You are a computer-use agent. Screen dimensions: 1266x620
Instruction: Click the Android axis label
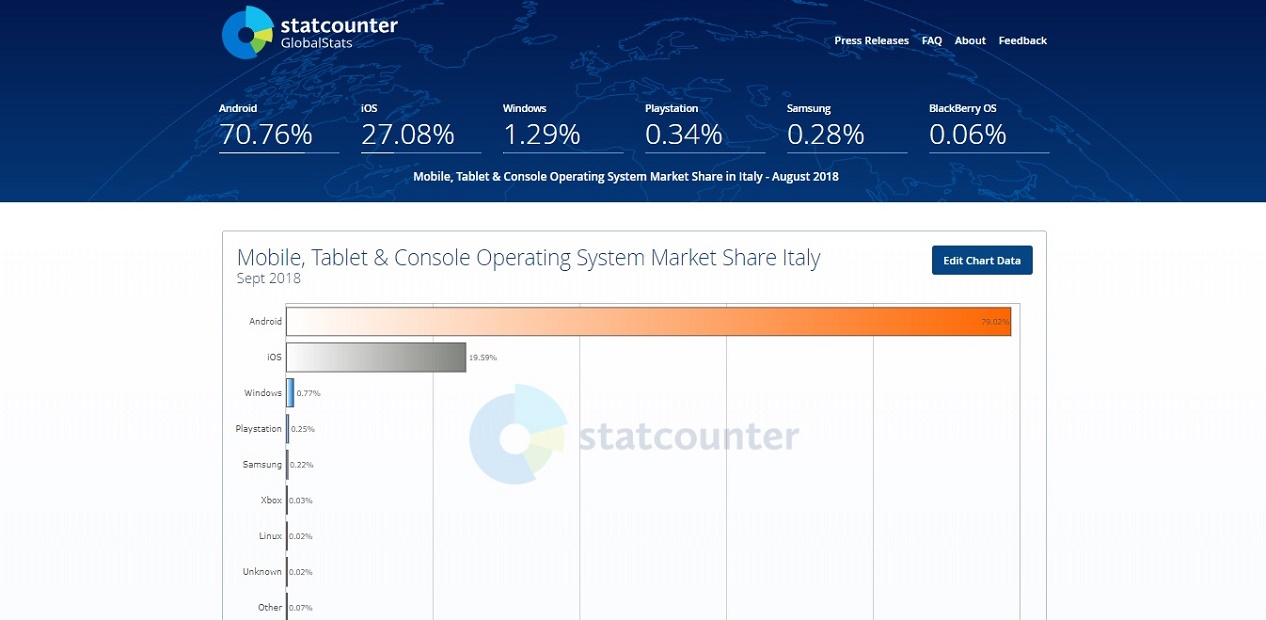266,322
